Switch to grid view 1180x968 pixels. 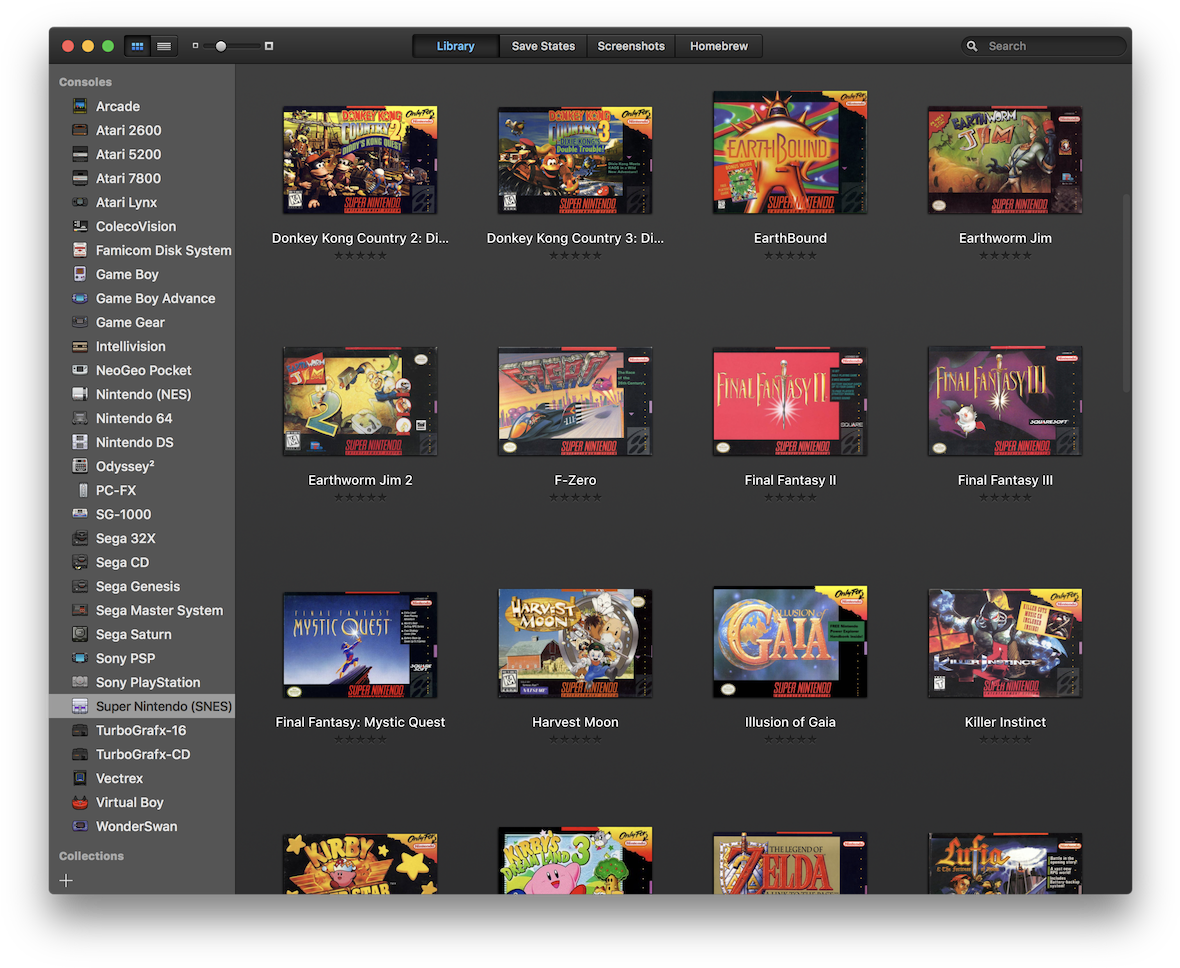point(137,46)
